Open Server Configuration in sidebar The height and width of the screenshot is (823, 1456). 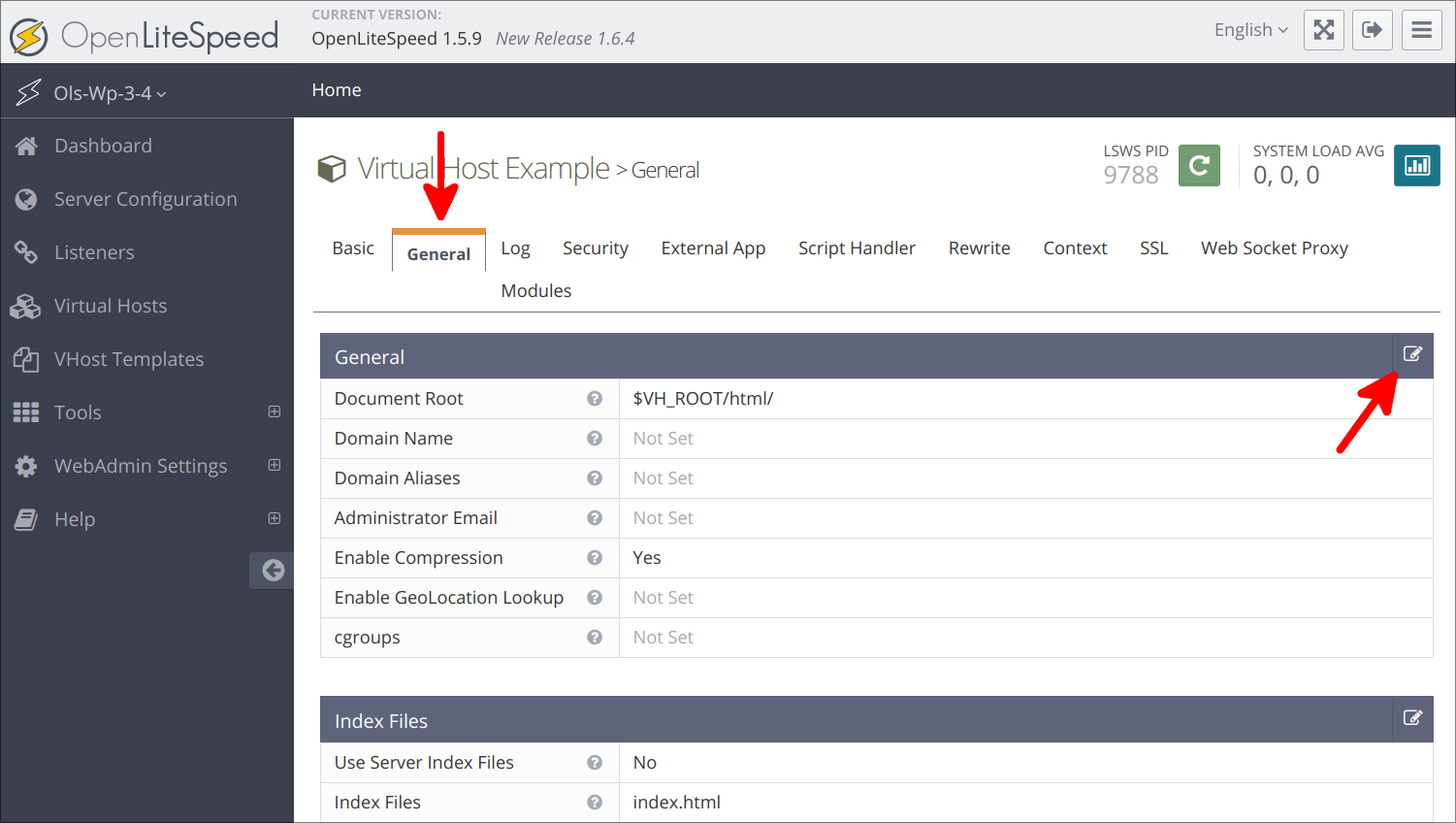tap(146, 199)
